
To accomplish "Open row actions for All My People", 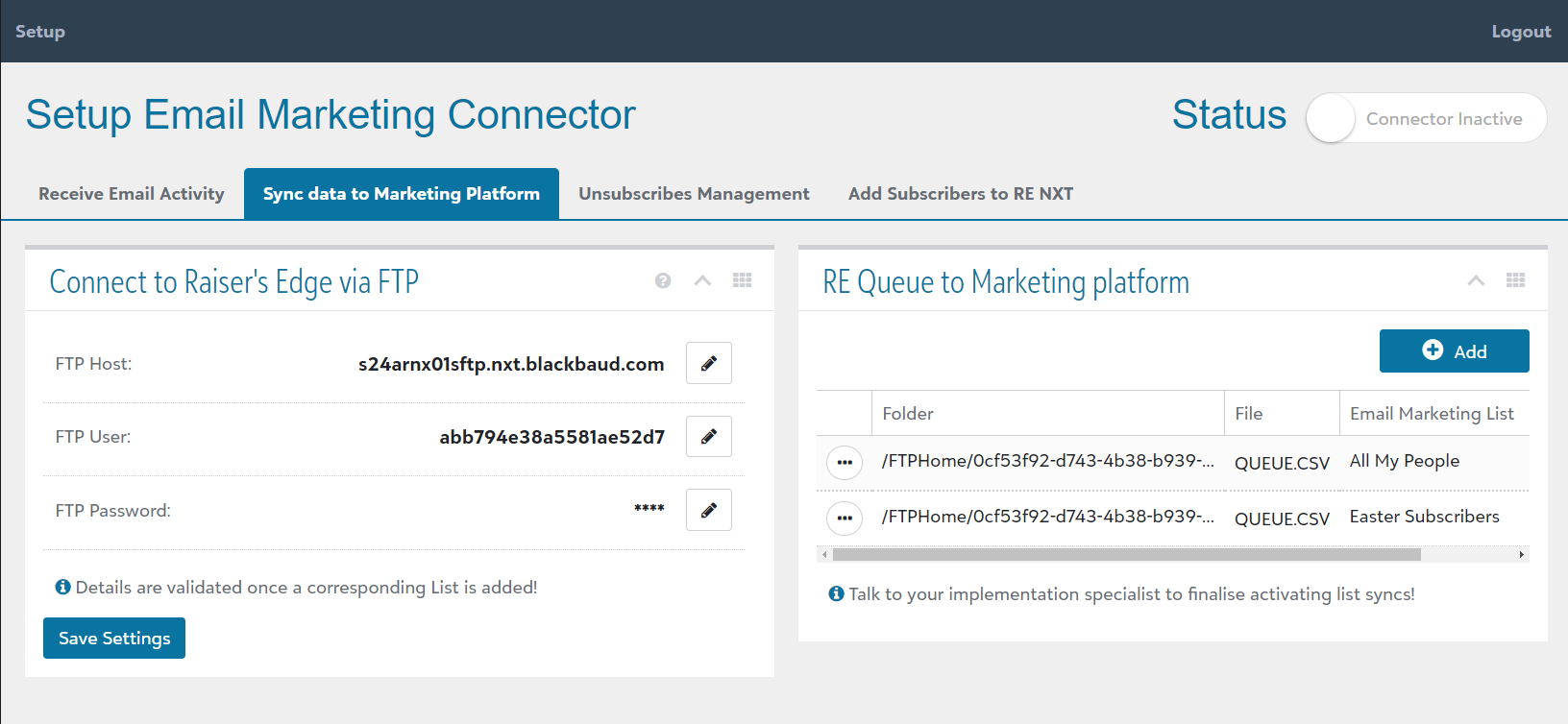I will (845, 463).
